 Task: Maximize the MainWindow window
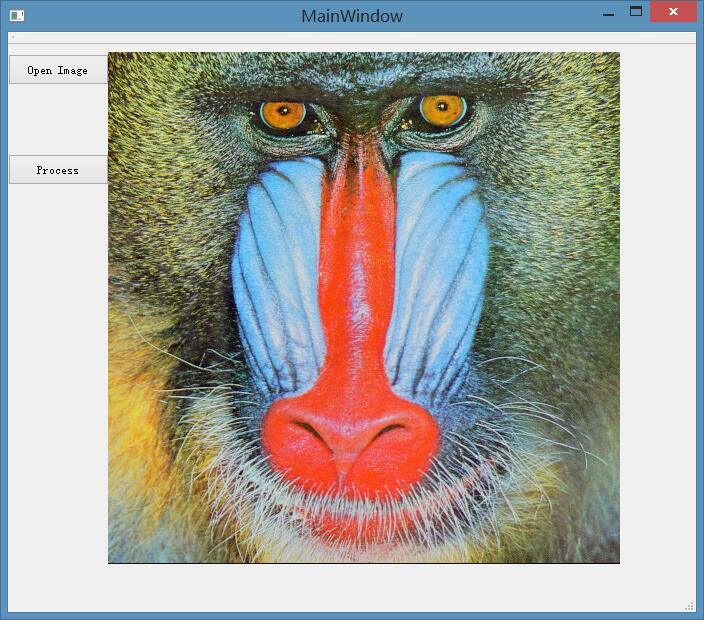pyautogui.click(x=636, y=11)
